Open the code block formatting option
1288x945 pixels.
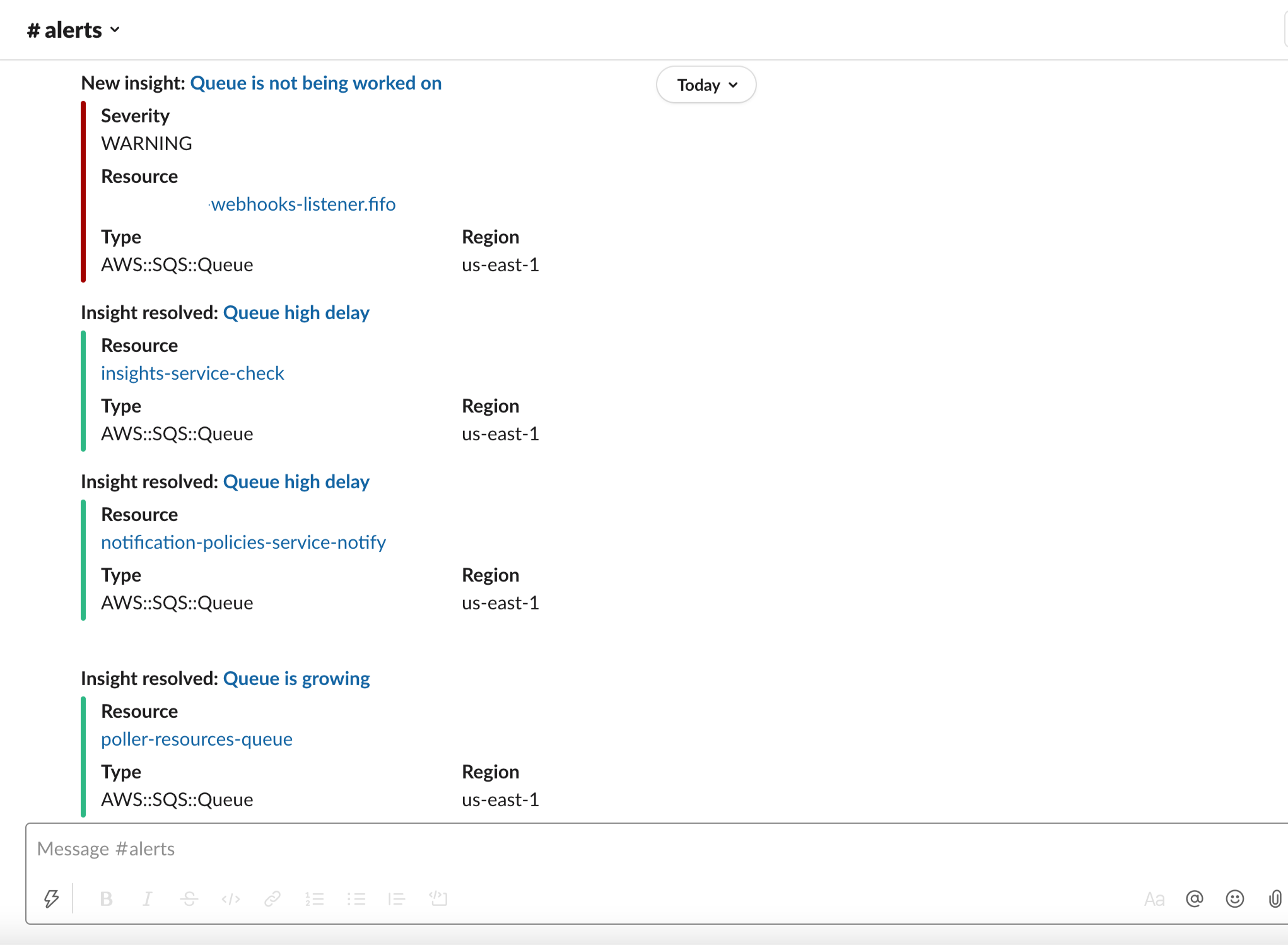(439, 899)
